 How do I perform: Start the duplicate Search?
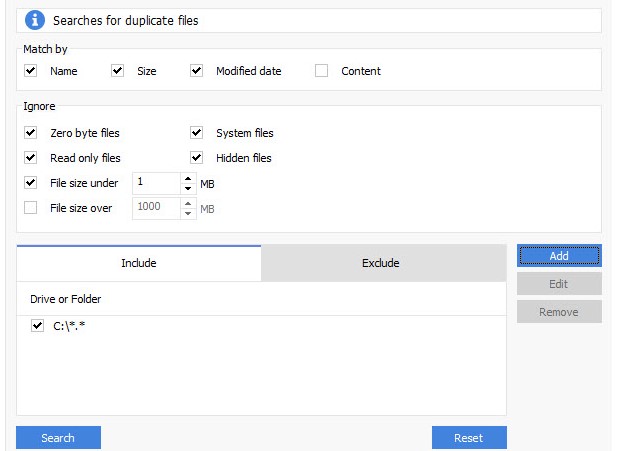(58, 438)
